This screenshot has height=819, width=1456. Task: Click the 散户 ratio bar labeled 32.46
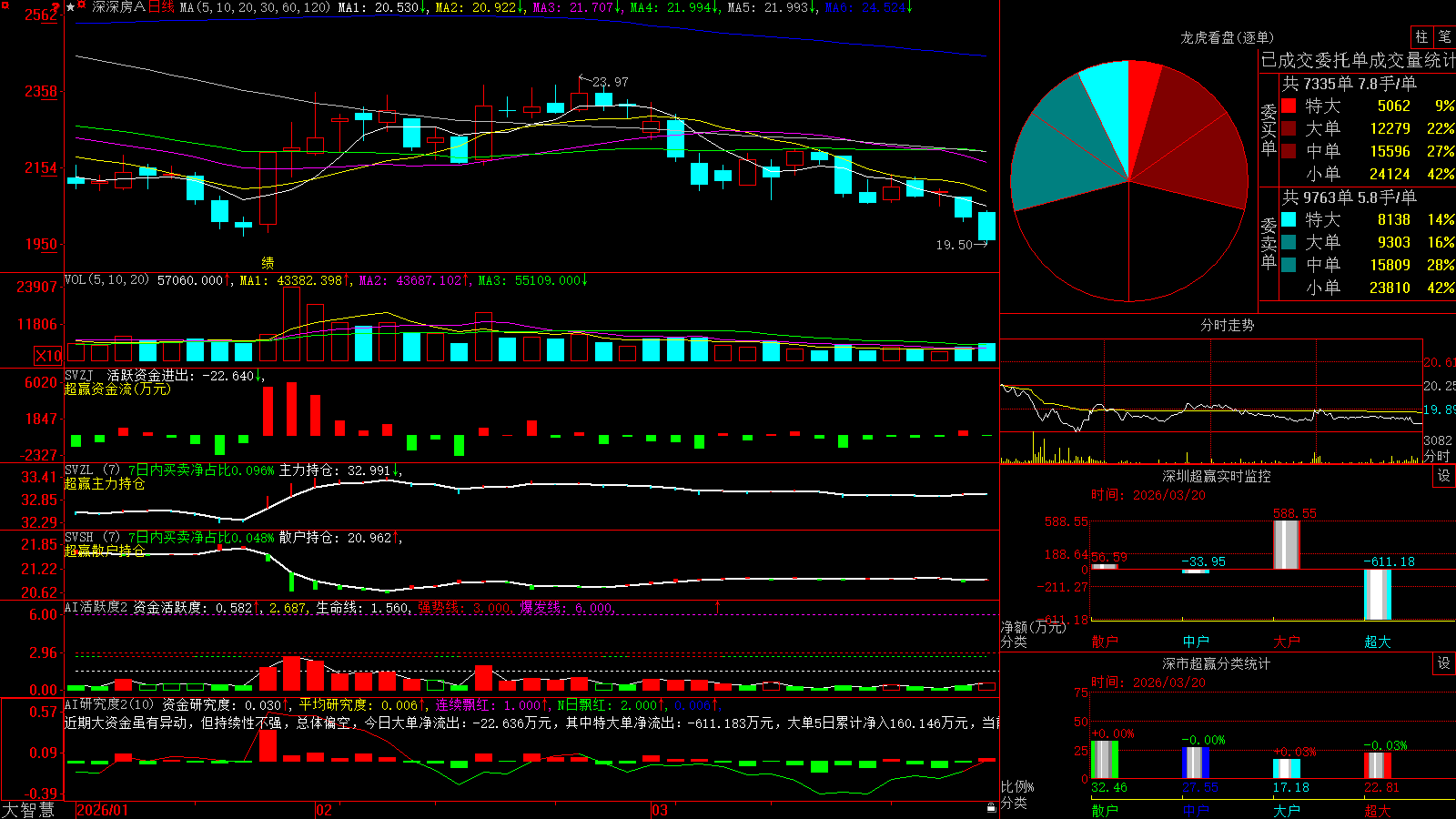point(1105,760)
